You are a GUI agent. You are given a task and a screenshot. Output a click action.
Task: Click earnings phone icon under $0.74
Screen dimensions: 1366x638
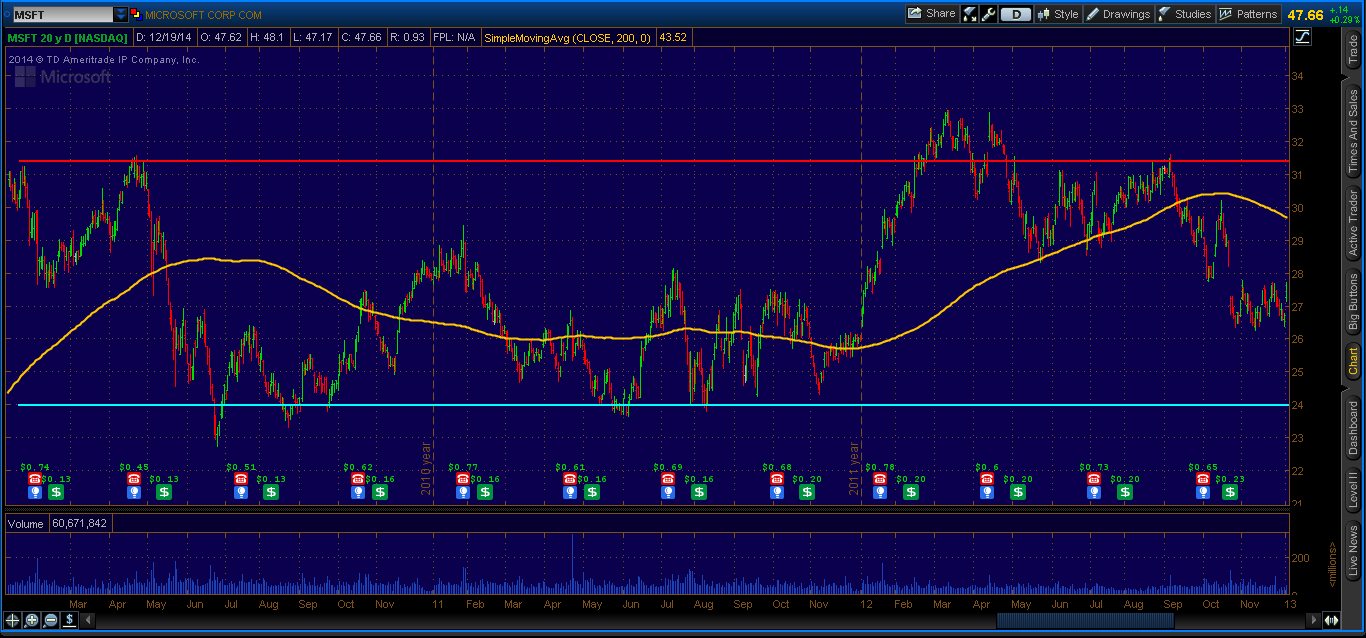pos(34,479)
